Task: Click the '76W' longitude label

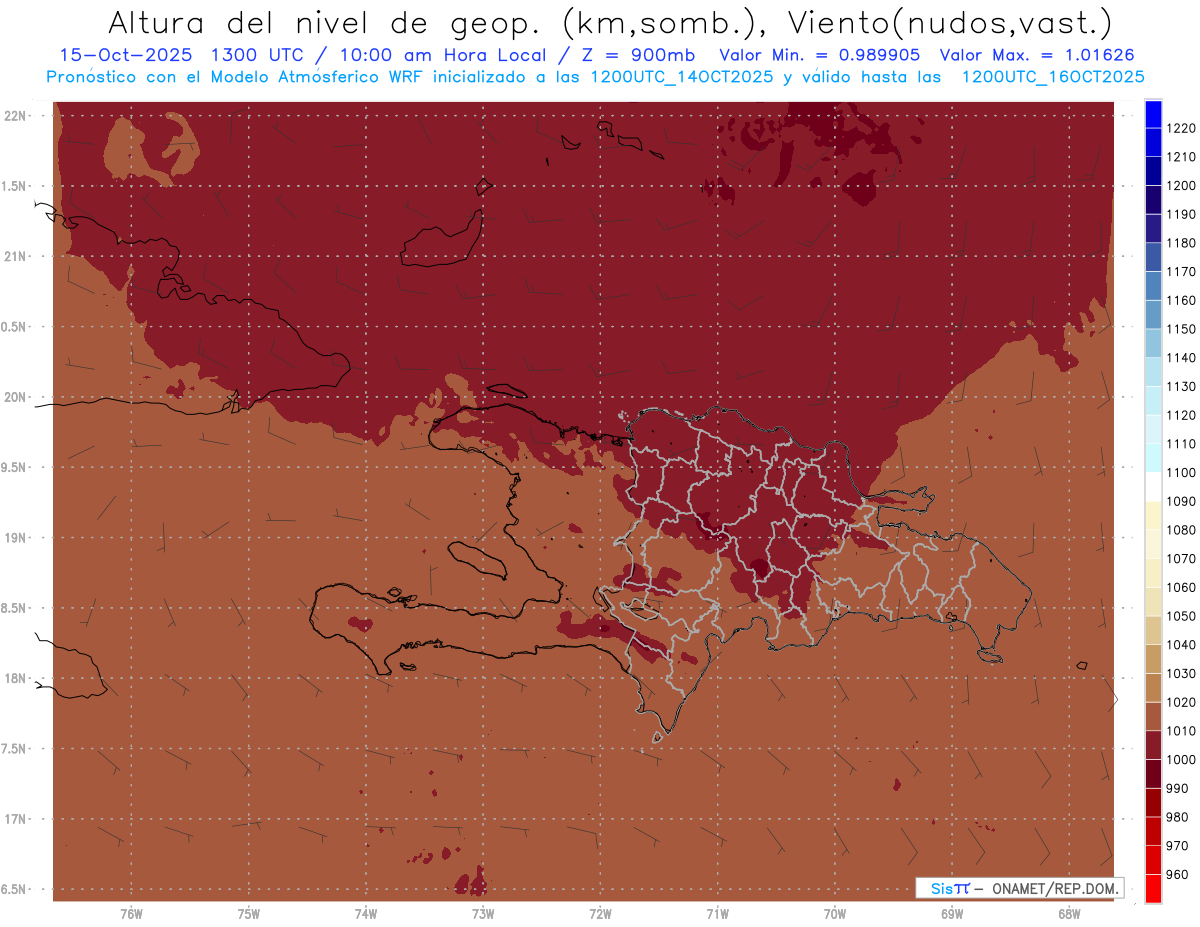Action: [x=131, y=914]
